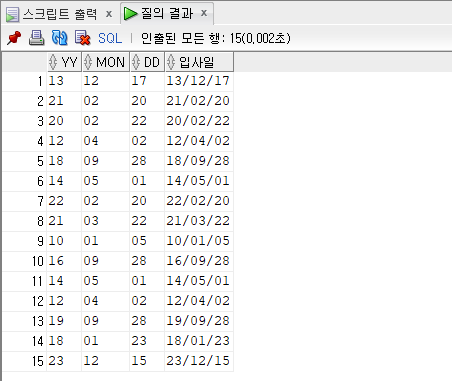Show the SQL statement link

coord(110,38)
